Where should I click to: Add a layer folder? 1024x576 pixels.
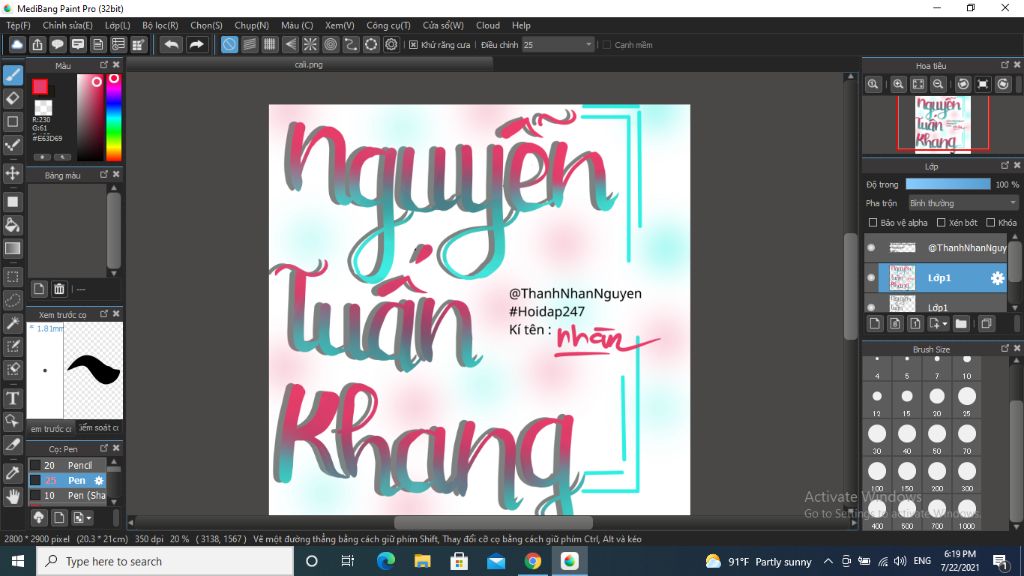[x=961, y=323]
